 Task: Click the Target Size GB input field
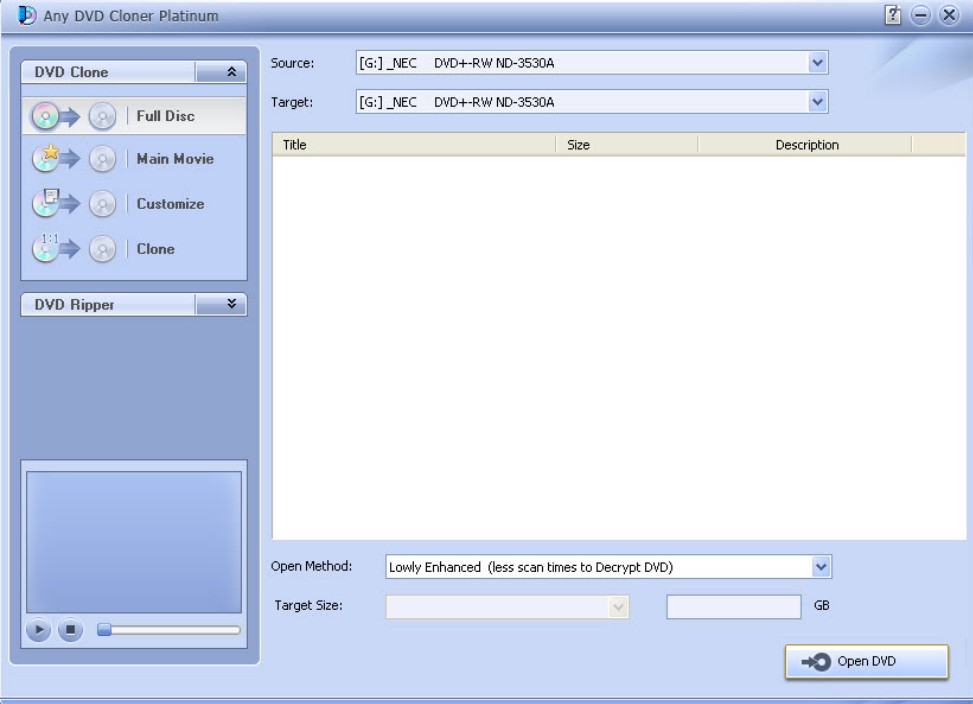[x=733, y=607]
